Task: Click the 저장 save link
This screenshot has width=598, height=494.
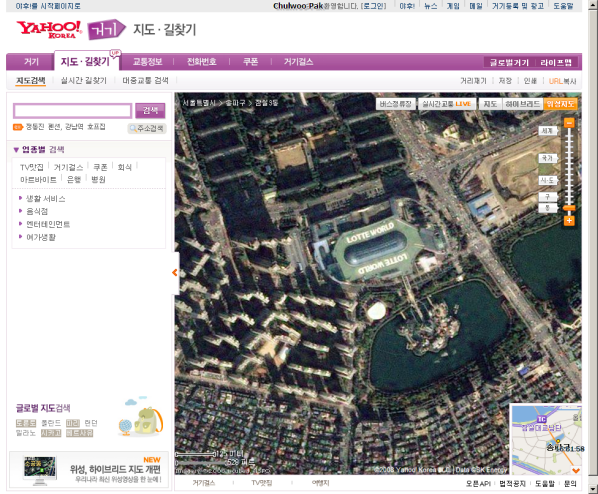Action: point(505,81)
